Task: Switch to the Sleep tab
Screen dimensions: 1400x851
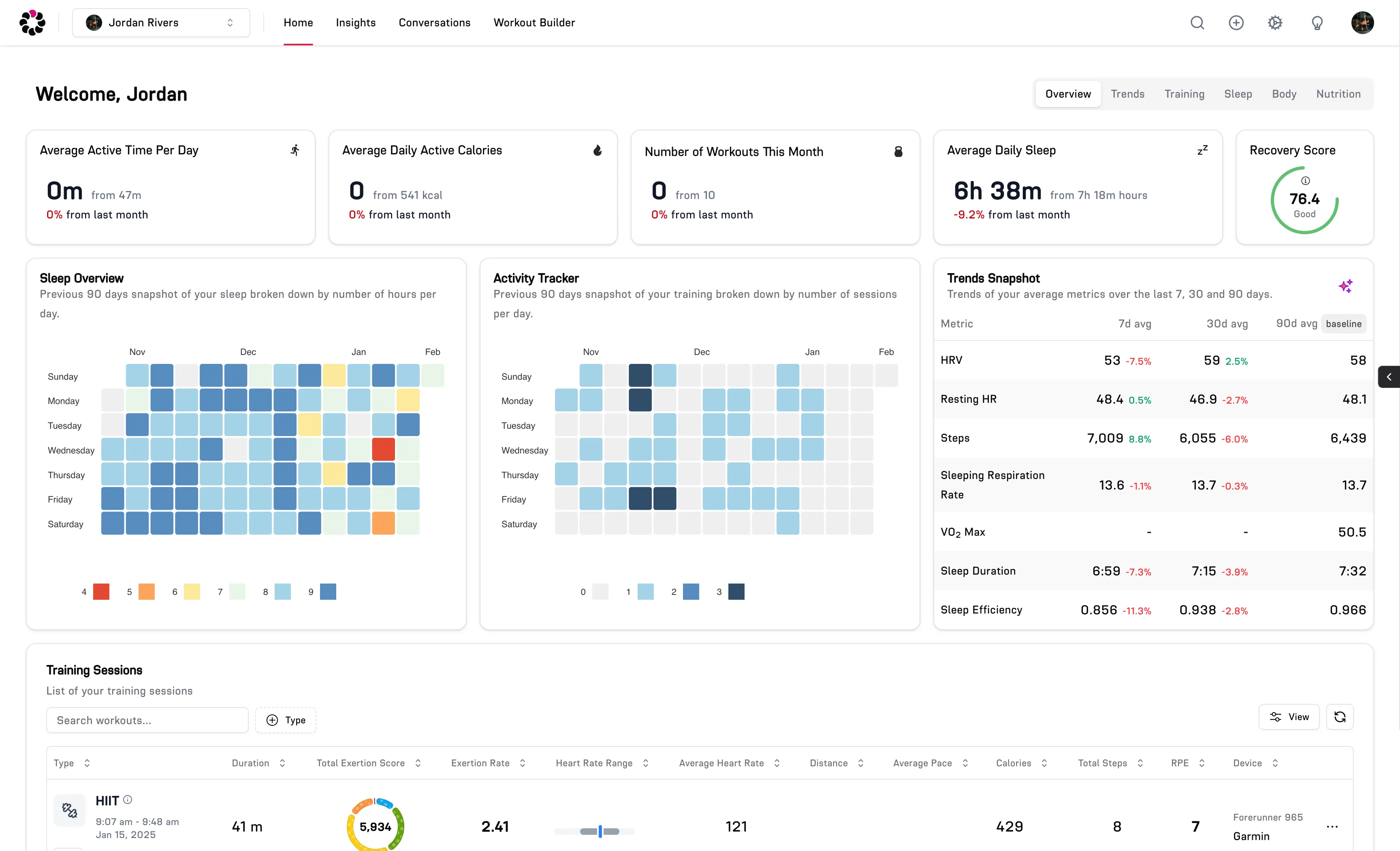Action: click(1238, 94)
